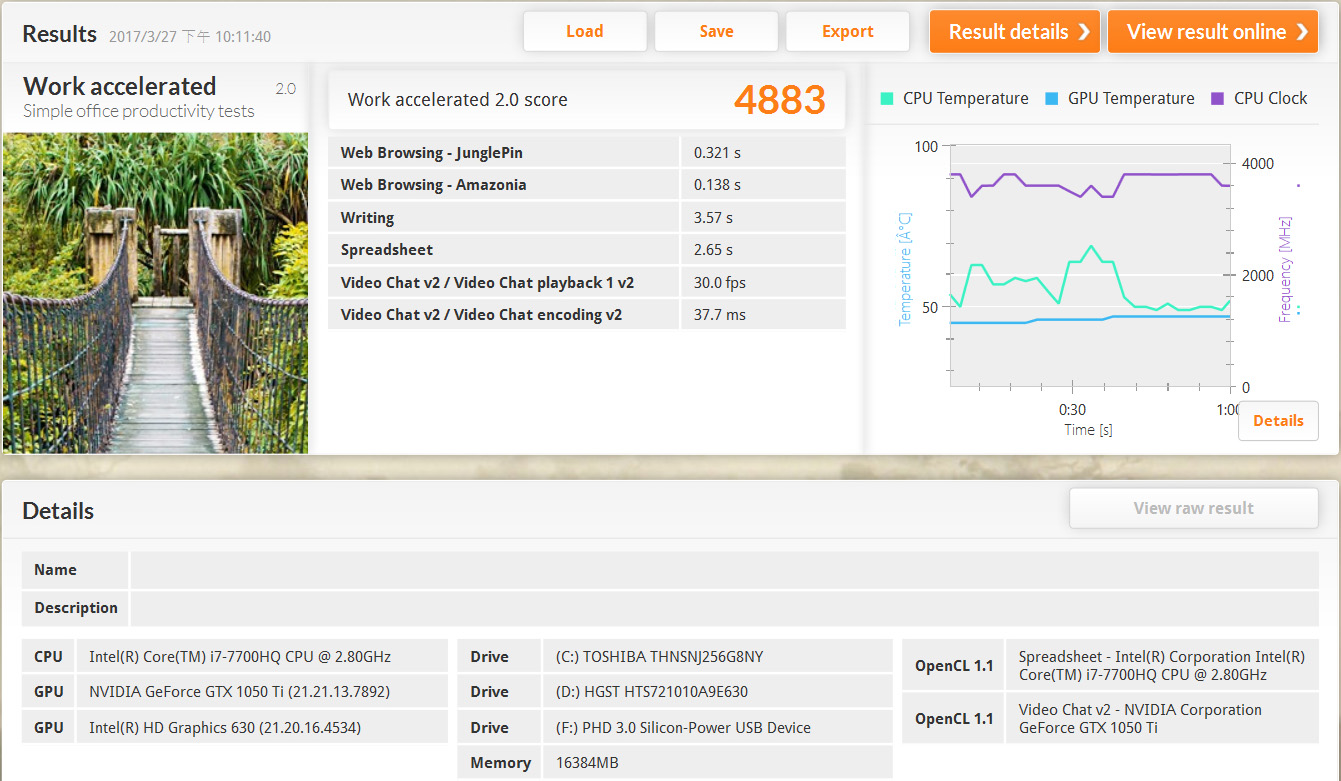Screen dimensions: 1341x781
Task: Select the Web Browsing - JunglePin row
Action: [586, 153]
